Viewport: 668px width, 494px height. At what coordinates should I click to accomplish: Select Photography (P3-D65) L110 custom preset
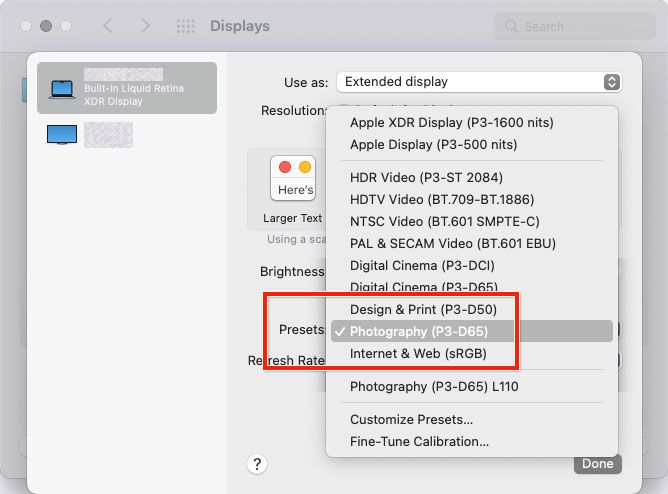click(434, 387)
